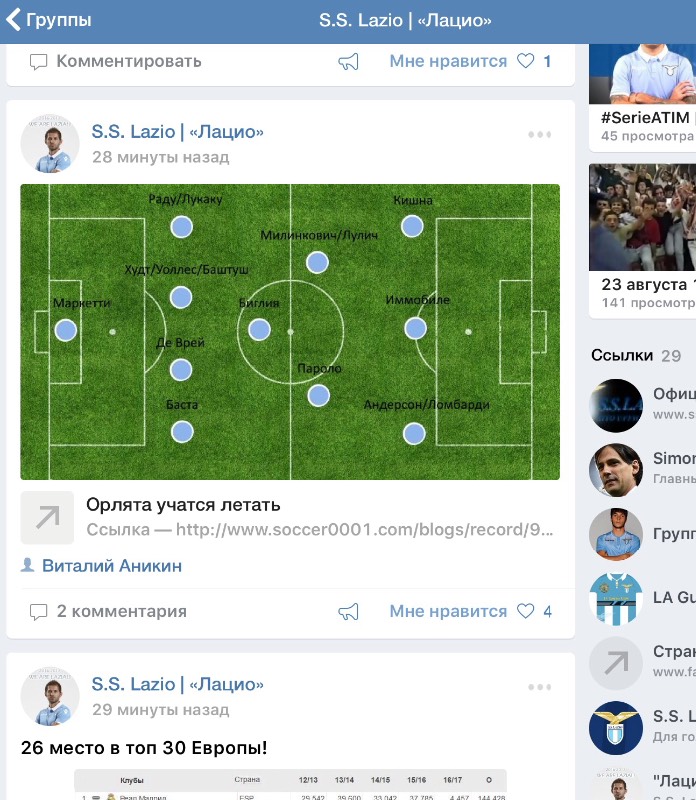Open the '23 августа' fans video thumbnail
Screen dimensions: 696x800
click(642, 217)
